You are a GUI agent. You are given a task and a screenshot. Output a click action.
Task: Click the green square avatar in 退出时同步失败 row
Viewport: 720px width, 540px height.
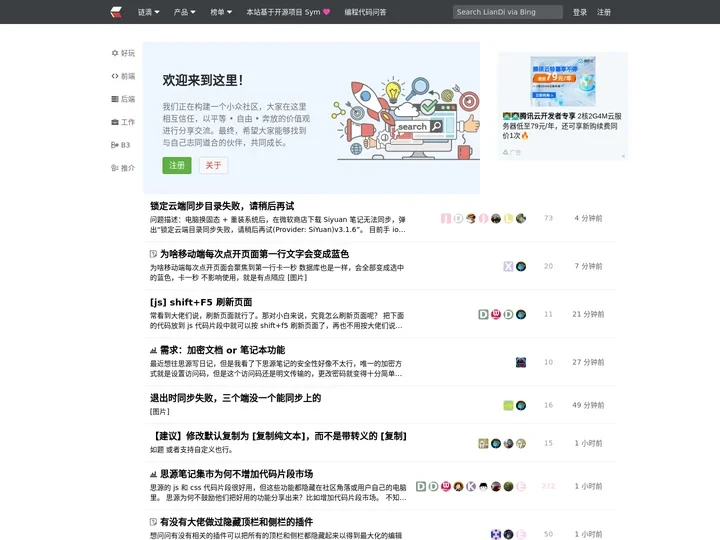tap(508, 405)
